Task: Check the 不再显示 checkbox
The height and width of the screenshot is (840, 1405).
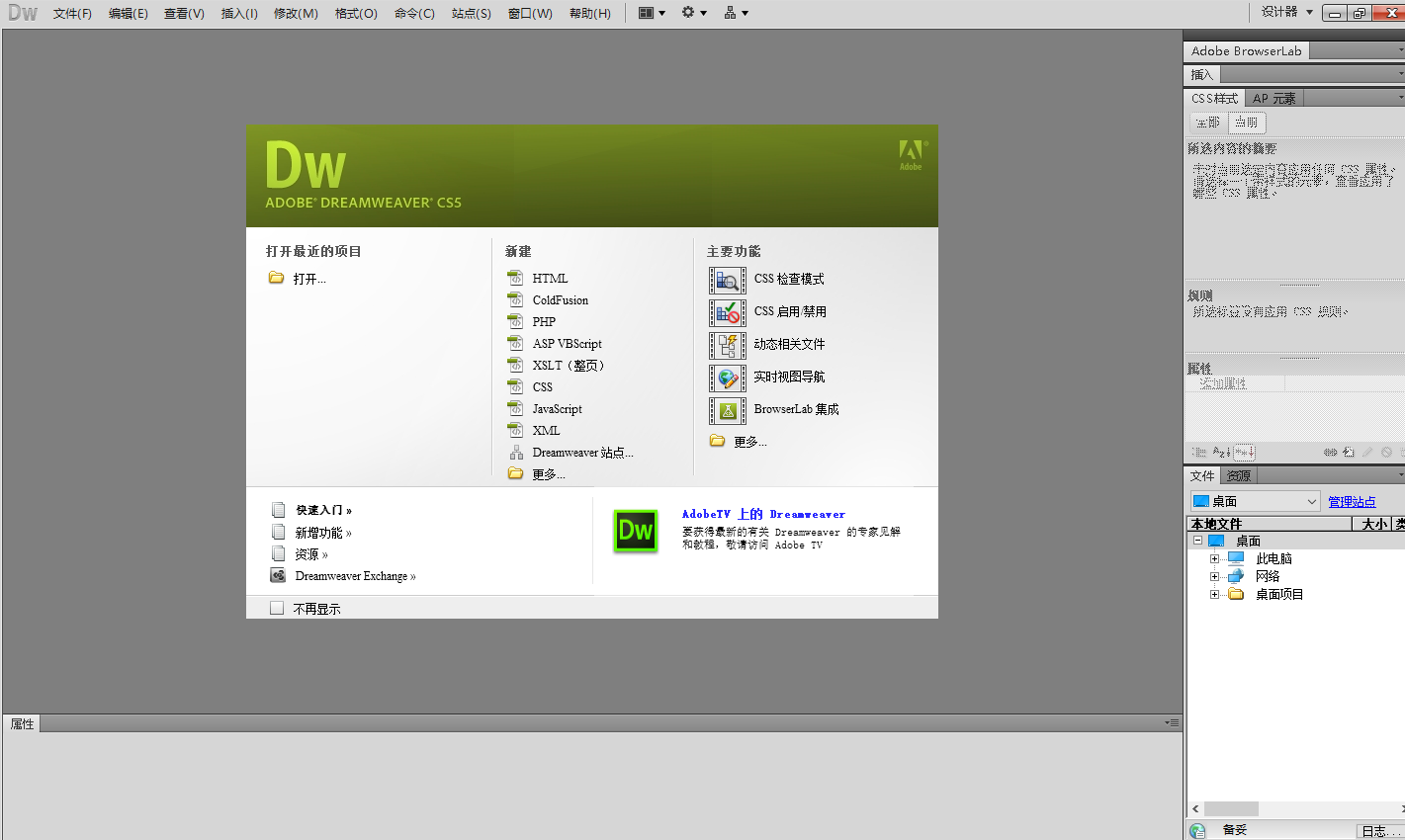Action: 277,610
